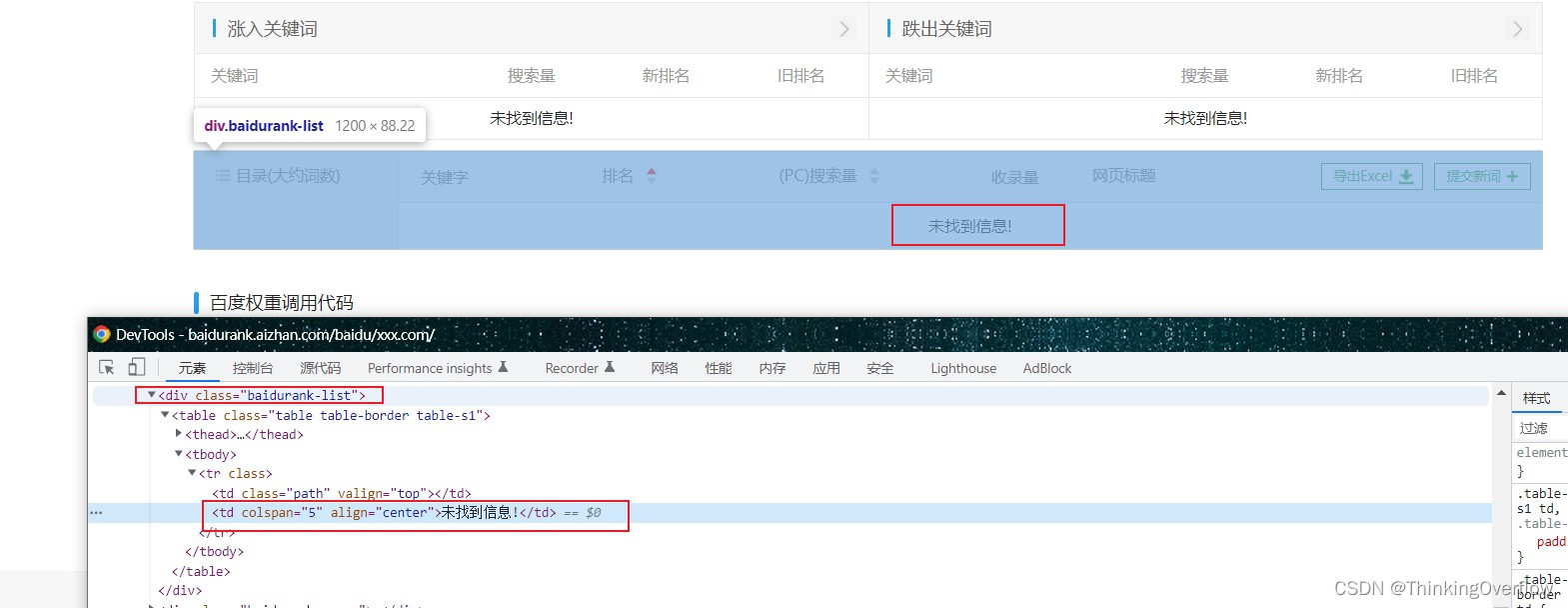Viewport: 1568px width, 608px height.
Task: Open the Performance insights tab
Action: click(438, 368)
